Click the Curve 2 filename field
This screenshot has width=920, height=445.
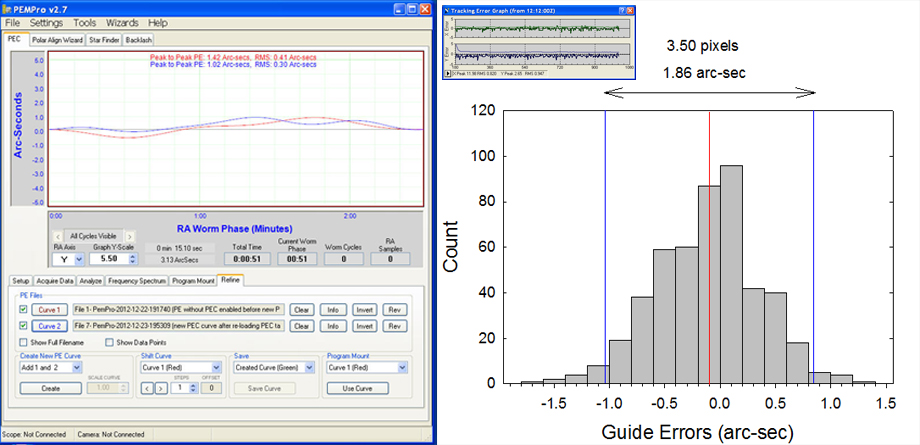point(178,326)
